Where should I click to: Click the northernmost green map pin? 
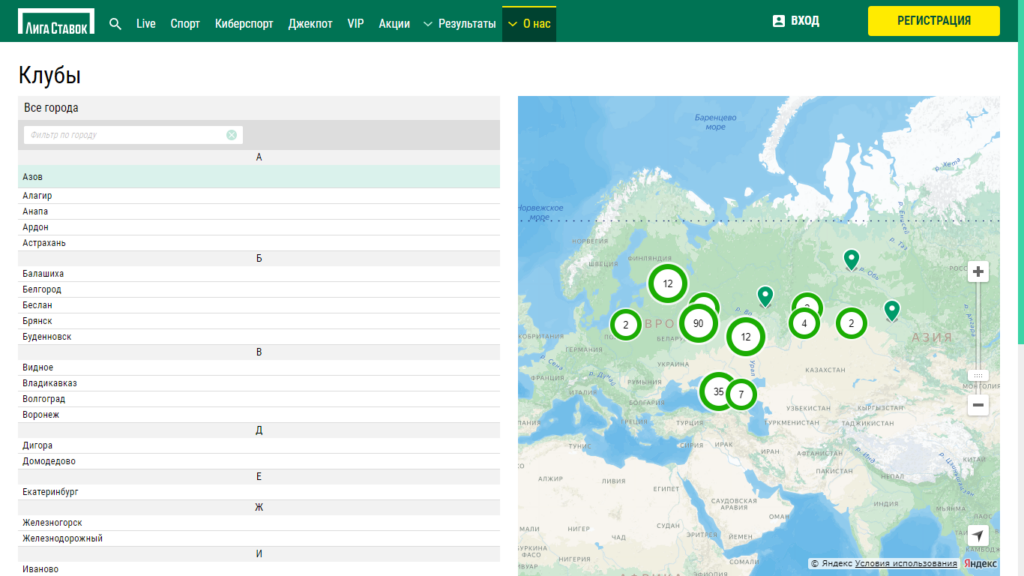pos(851,259)
